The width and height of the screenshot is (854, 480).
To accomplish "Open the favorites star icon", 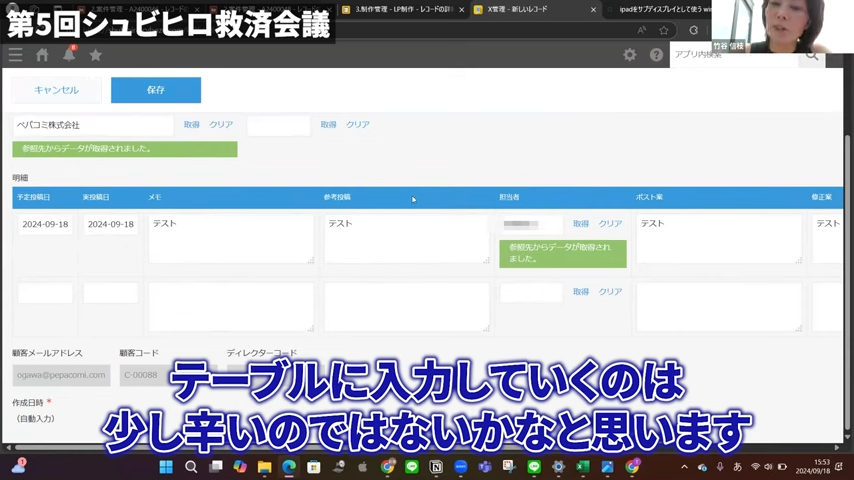I will pos(96,55).
